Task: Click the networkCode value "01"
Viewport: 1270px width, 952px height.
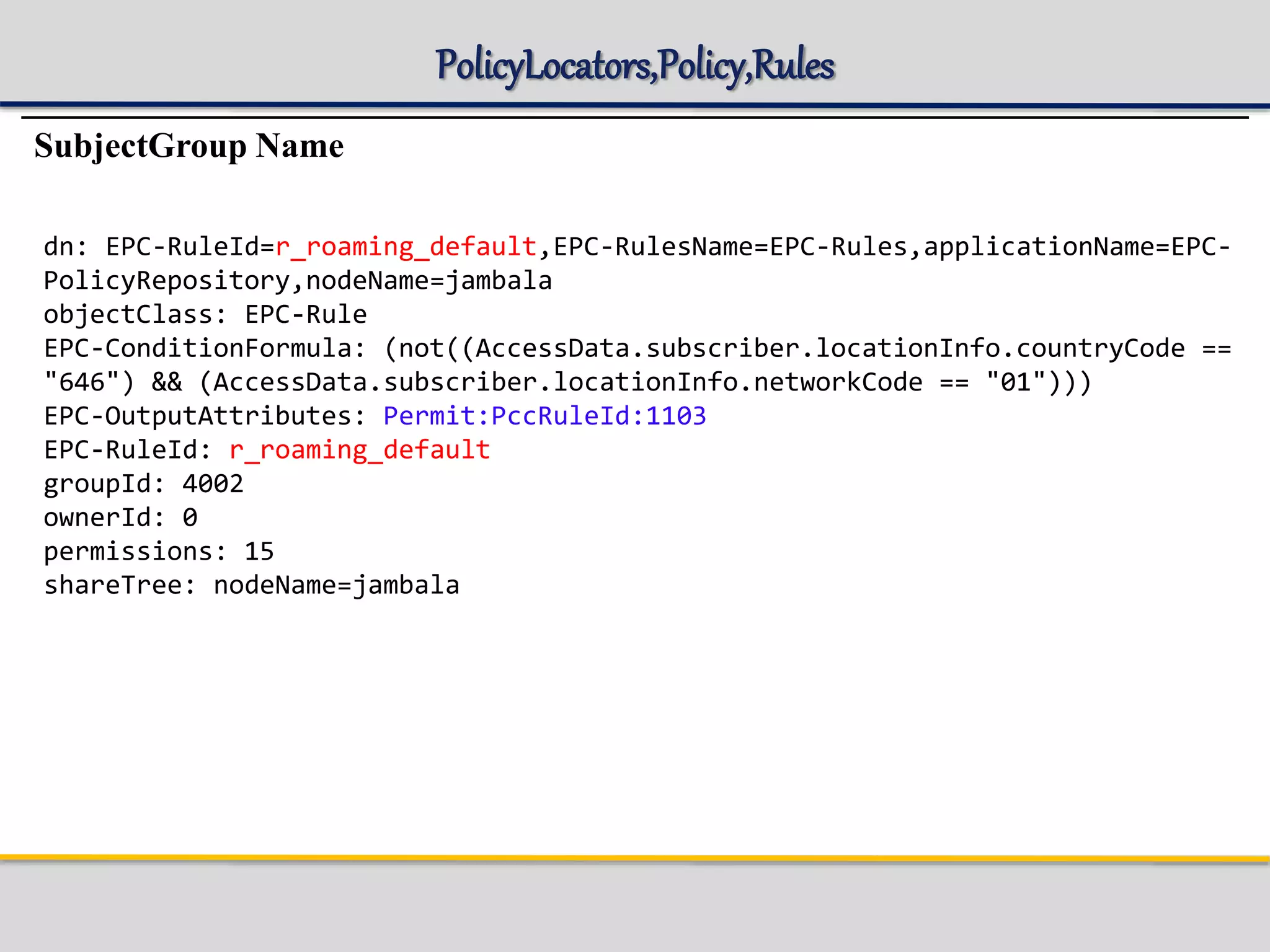Action: (x=1016, y=382)
